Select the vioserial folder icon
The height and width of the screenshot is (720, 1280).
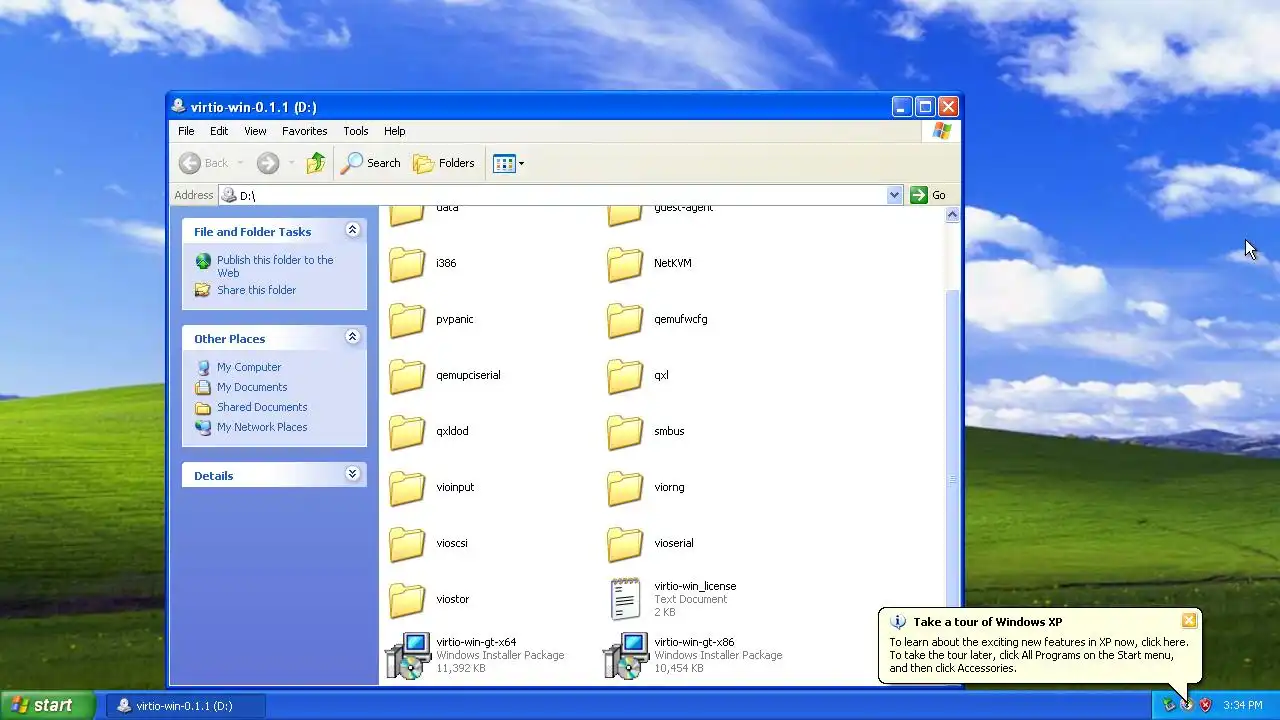625,544
